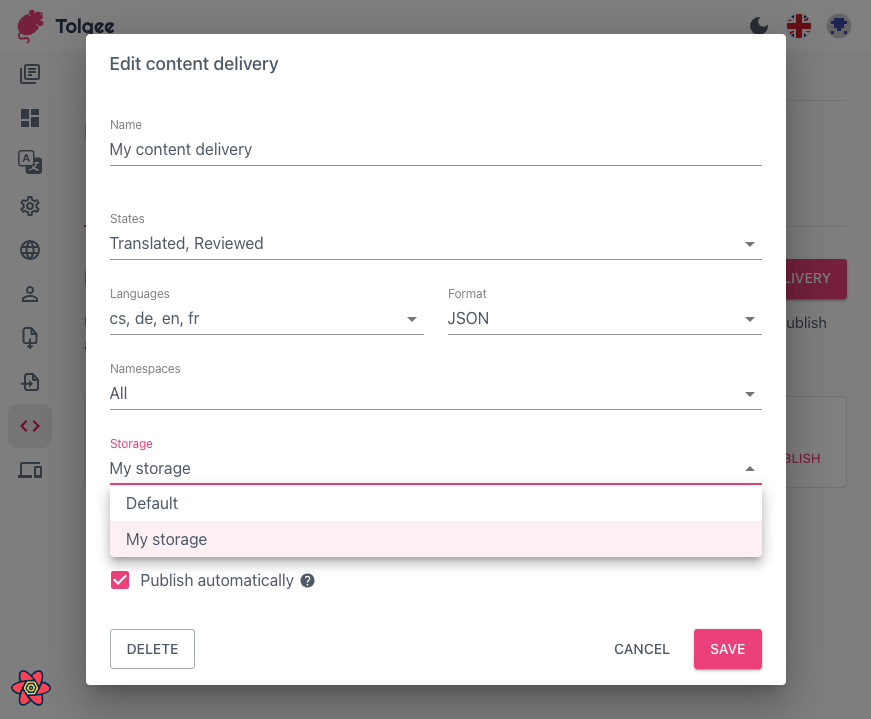The width and height of the screenshot is (871, 719).
Task: Select the dashboard icon in the sidebar
Action: [x=30, y=118]
